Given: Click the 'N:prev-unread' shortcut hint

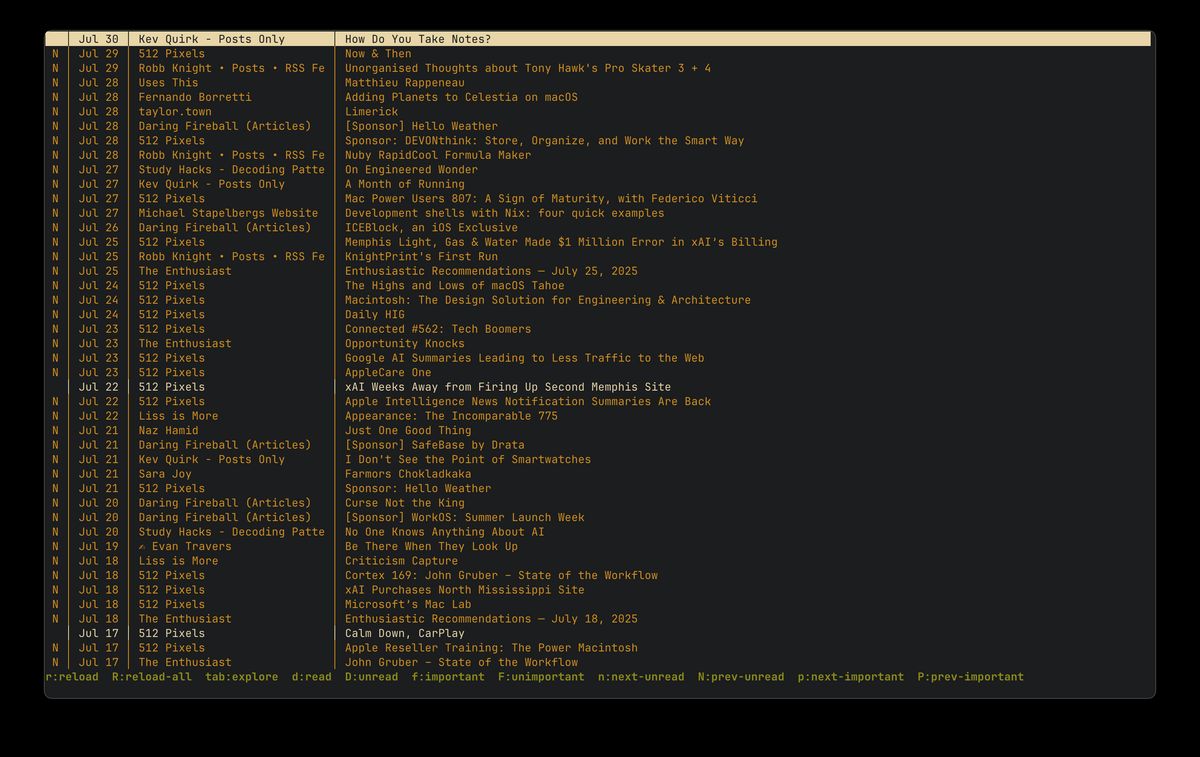Looking at the screenshot, I should [741, 677].
